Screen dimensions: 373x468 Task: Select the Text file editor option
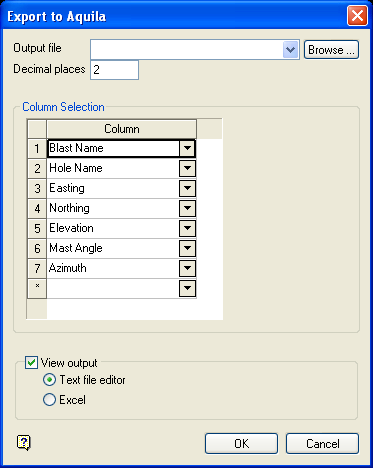click(49, 380)
